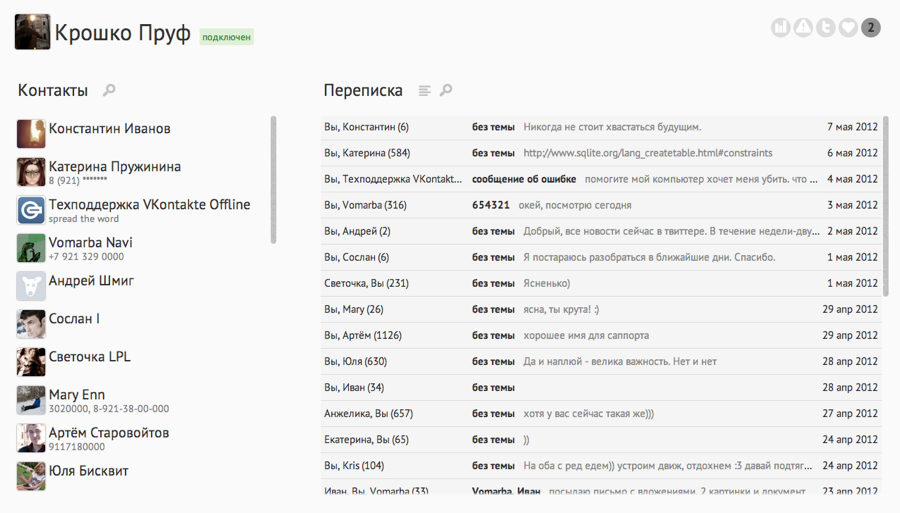This screenshot has width=900, height=513.
Task: Select contact name Катерина Пружинина
Action: [x=115, y=166]
